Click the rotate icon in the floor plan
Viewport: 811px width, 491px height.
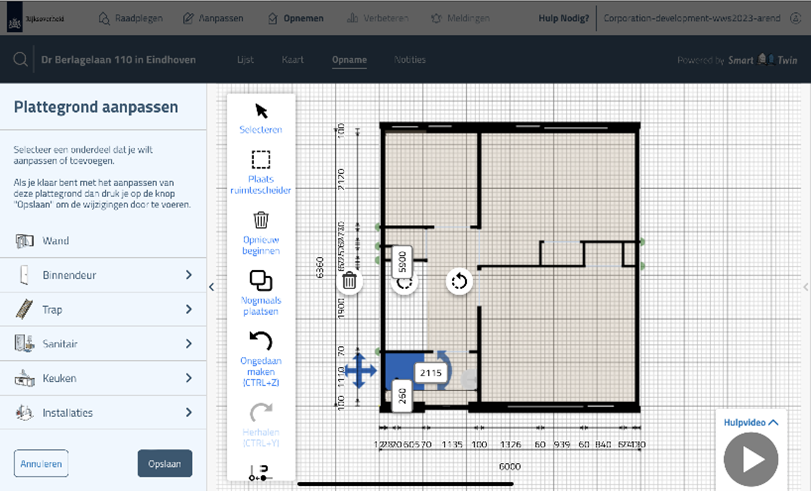pos(459,281)
